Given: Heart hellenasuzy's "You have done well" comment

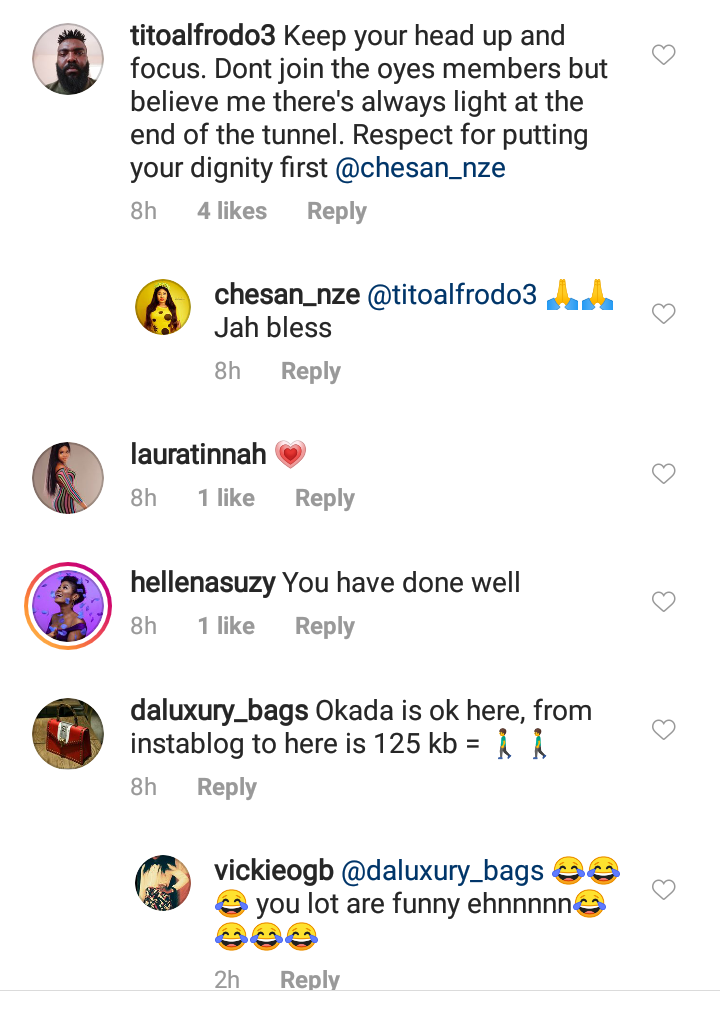Looking at the screenshot, I should [664, 601].
